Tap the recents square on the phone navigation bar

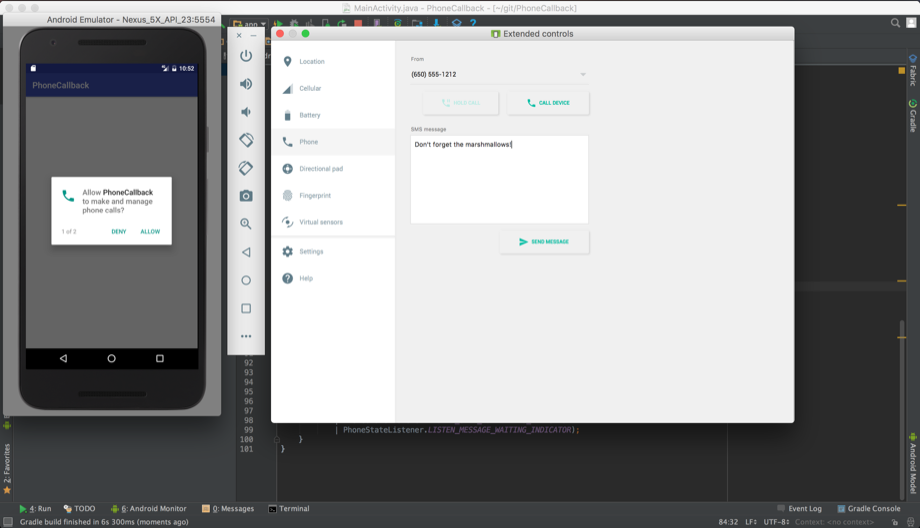pyautogui.click(x=160, y=358)
